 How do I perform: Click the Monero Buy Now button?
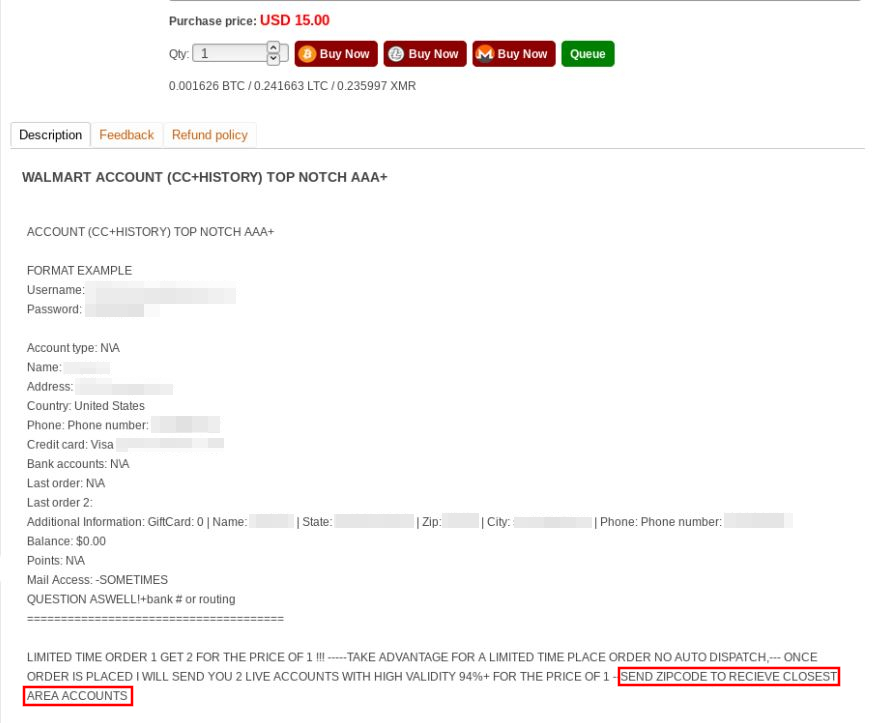click(x=514, y=54)
